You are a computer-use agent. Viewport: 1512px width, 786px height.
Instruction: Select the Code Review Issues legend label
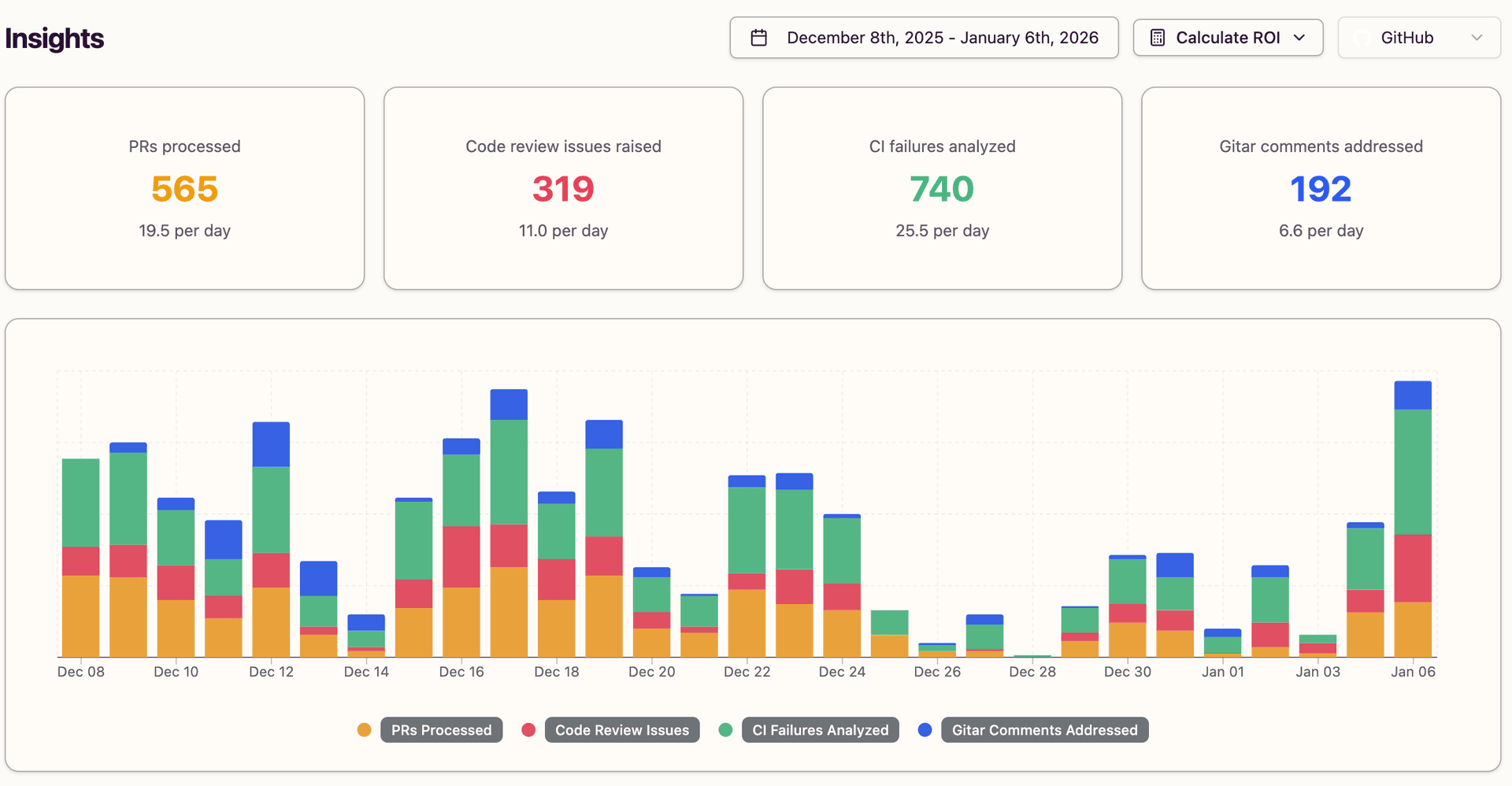tap(621, 730)
